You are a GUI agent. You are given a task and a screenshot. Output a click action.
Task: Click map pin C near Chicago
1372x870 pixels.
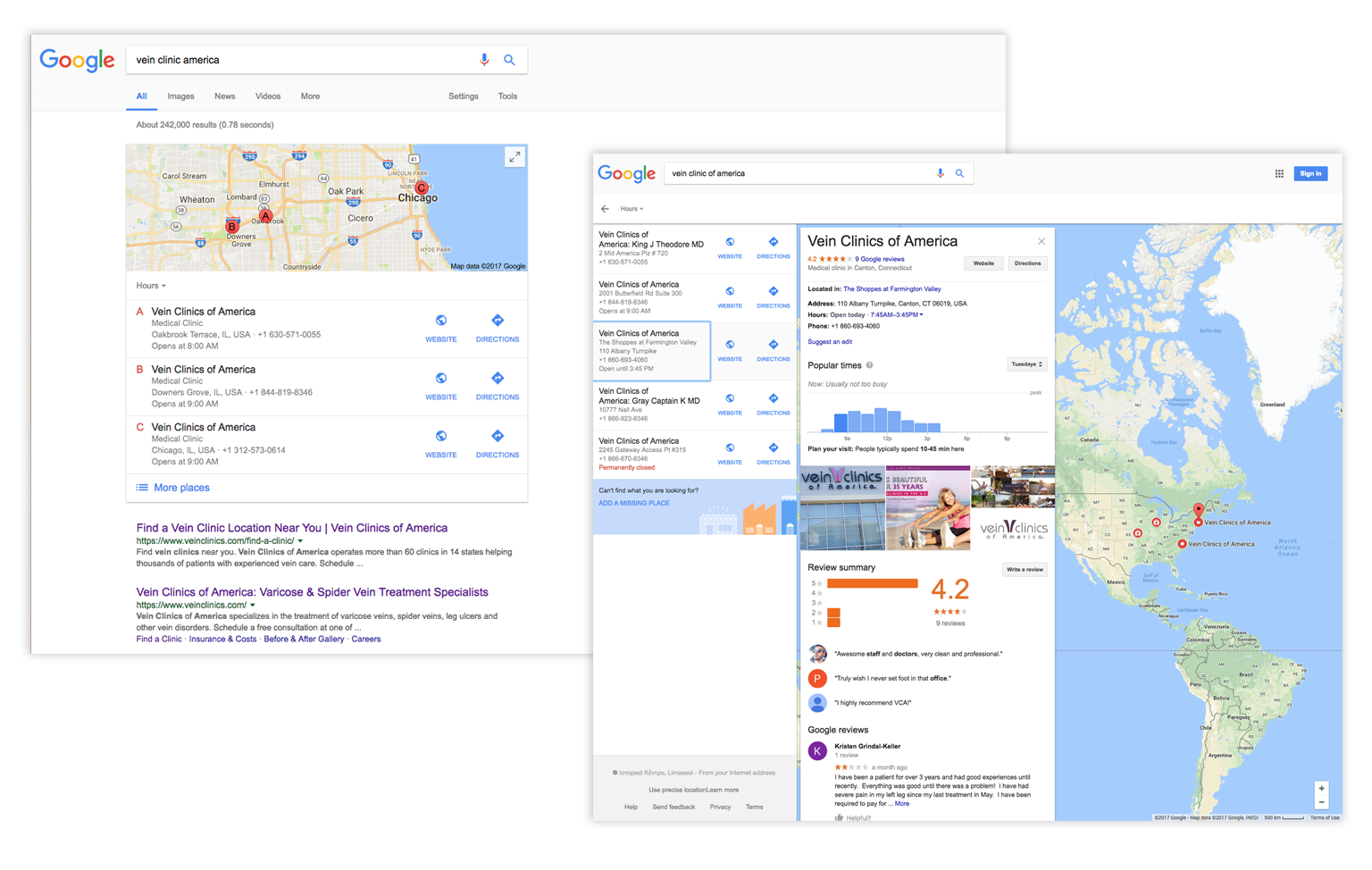pos(422,188)
